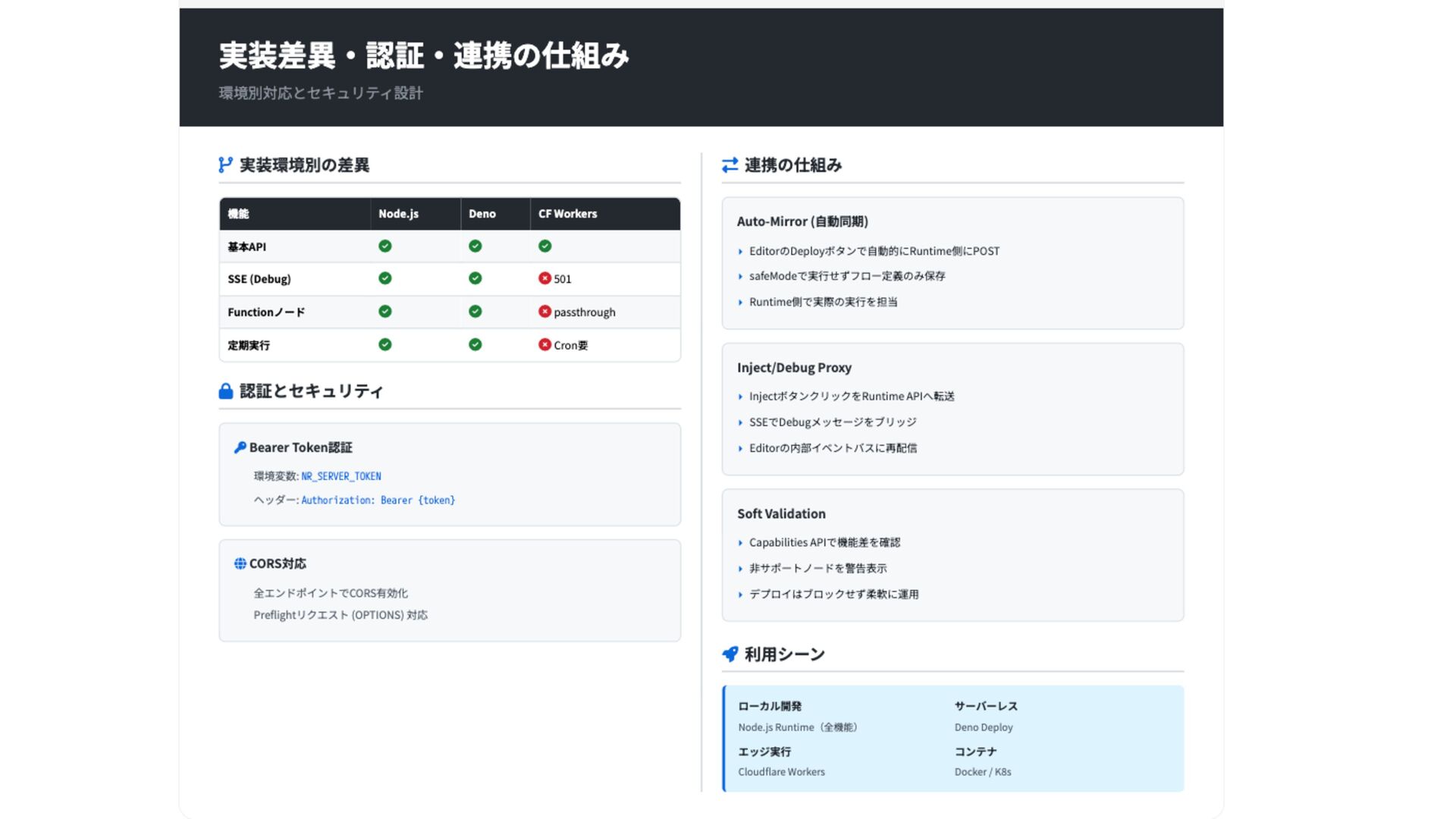The image size is (1456, 819).
Task: Click the Cloudflare Workers text under エッジ実行
Action: click(x=781, y=772)
